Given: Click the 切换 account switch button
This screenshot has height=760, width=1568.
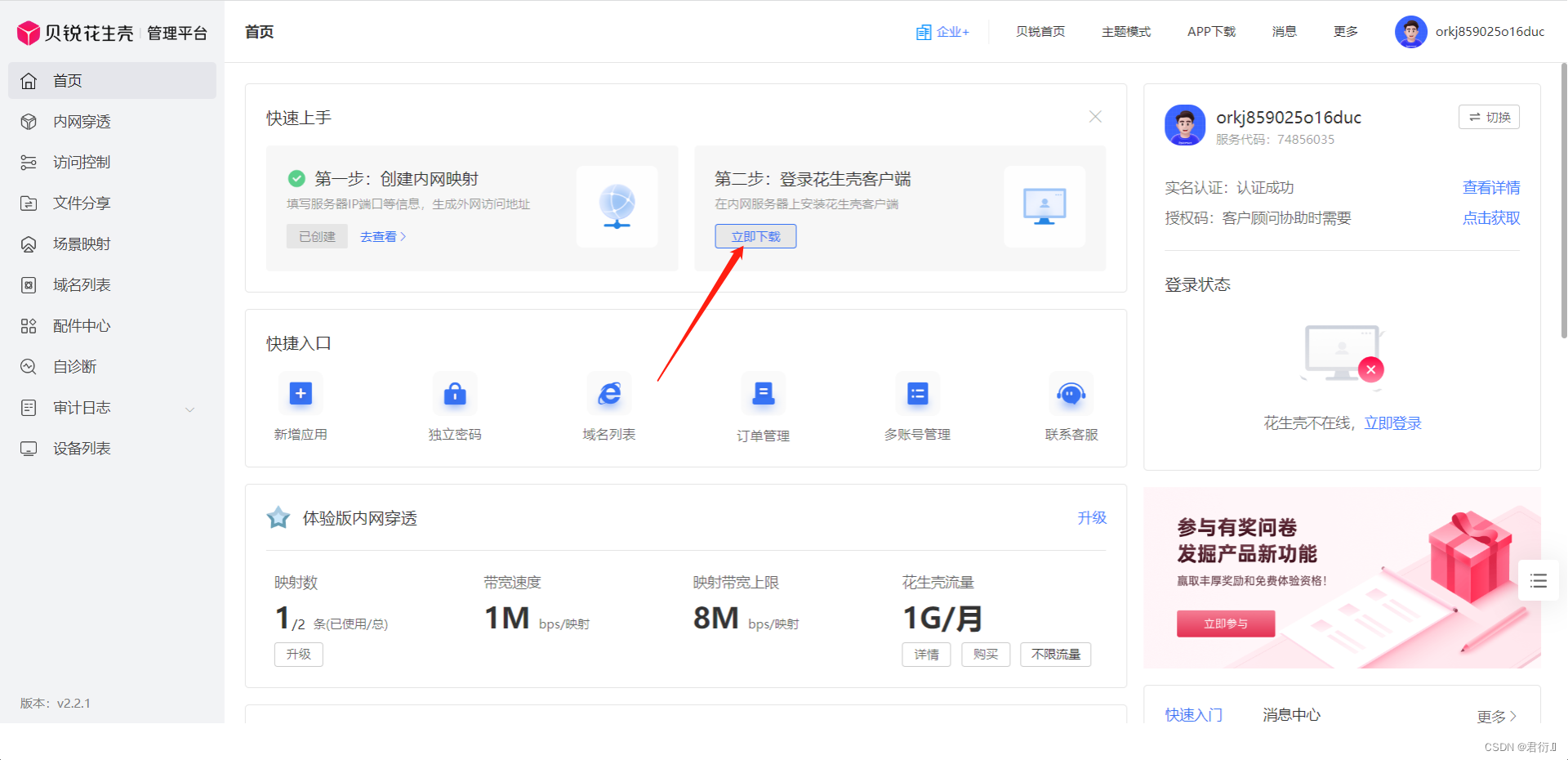Looking at the screenshot, I should pos(1489,117).
